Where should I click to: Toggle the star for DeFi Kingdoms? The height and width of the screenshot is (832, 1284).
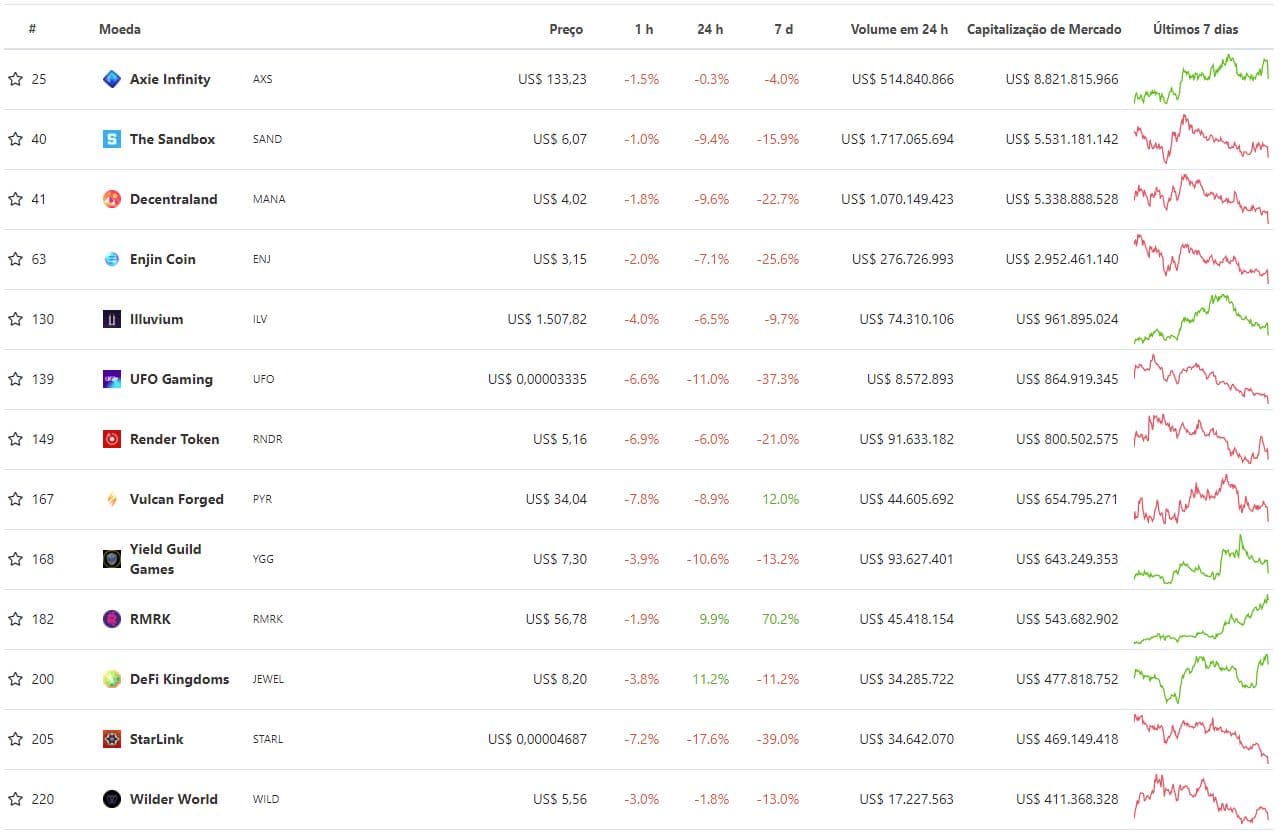(x=15, y=679)
